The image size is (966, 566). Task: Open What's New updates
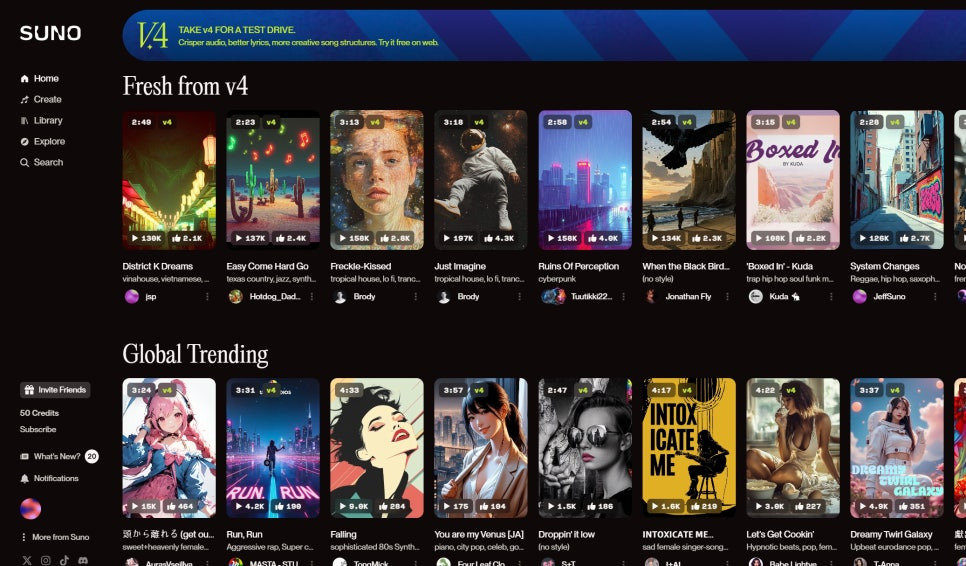pos(59,456)
